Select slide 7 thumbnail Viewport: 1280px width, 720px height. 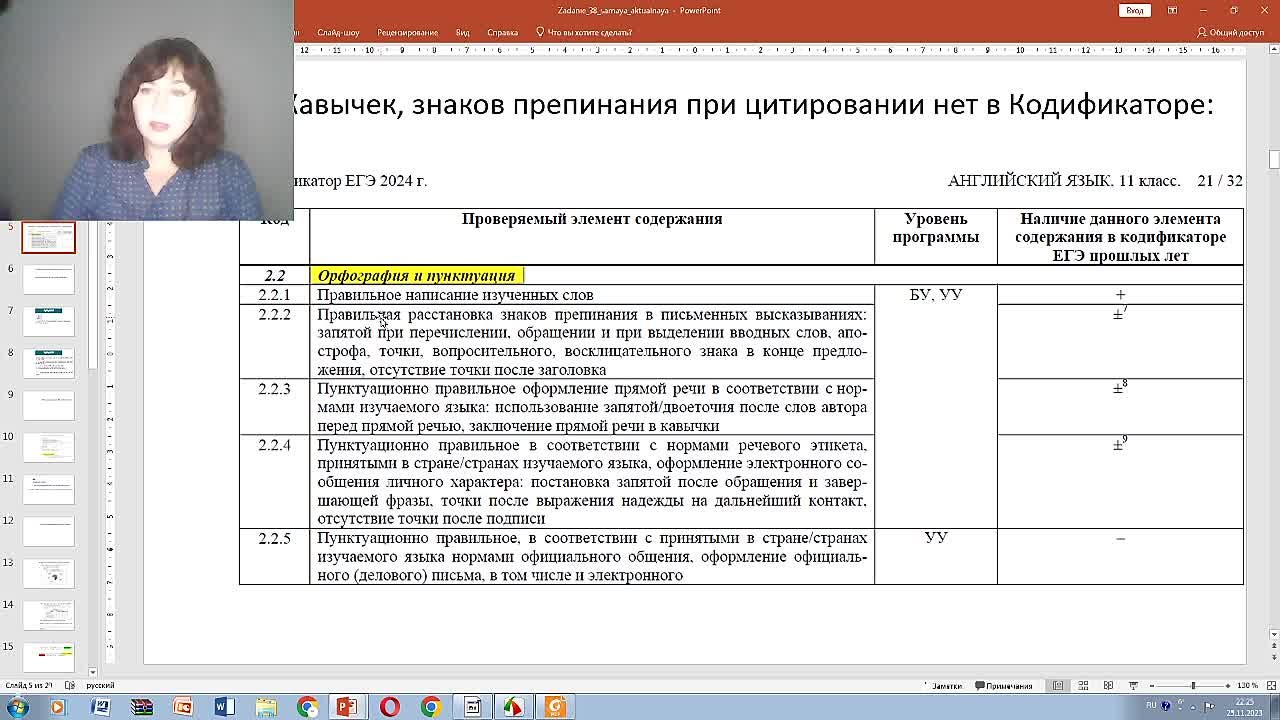48,321
